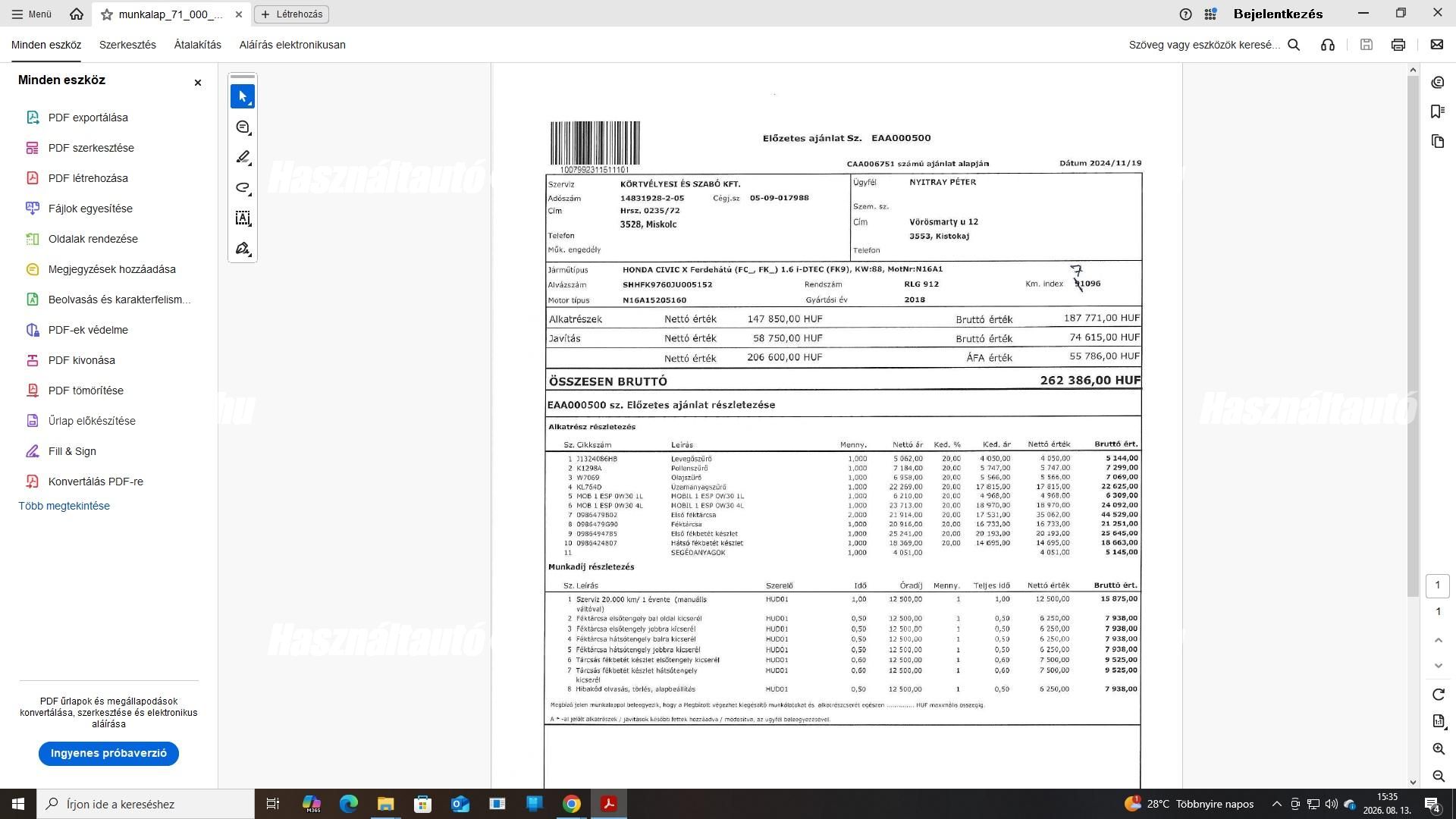Choose the highlighter pen tool

[243, 158]
